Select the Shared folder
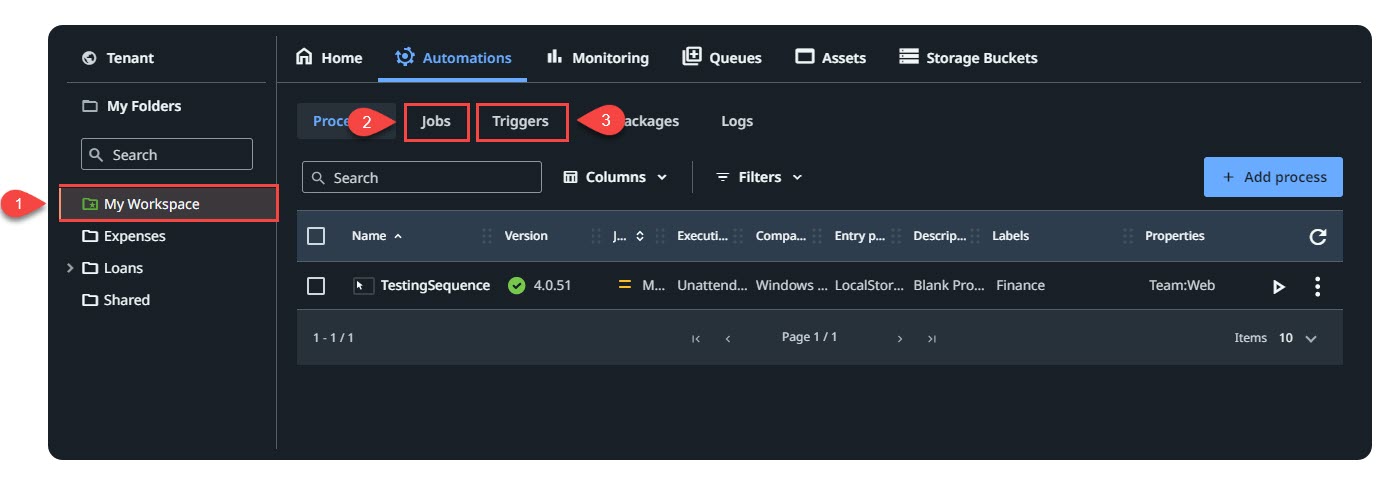1400x487 pixels. (x=116, y=300)
